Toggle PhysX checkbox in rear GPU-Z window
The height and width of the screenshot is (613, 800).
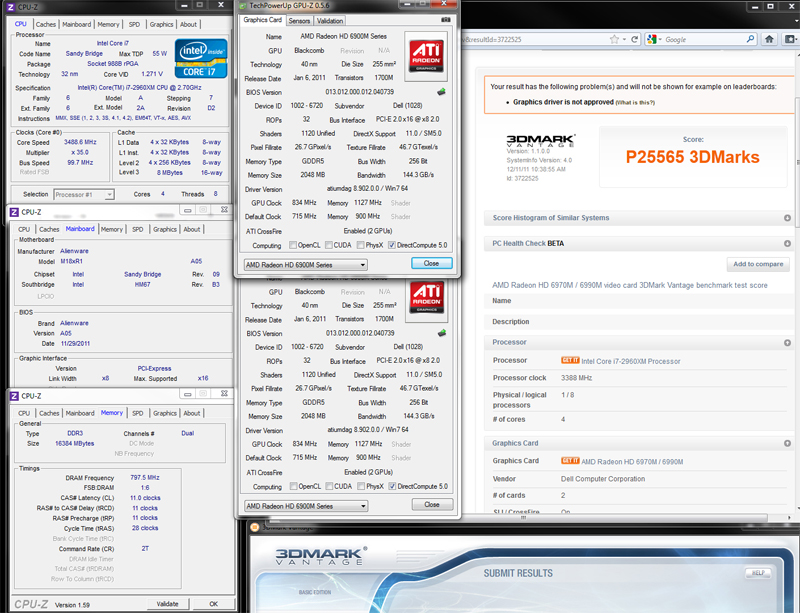pyautogui.click(x=361, y=486)
